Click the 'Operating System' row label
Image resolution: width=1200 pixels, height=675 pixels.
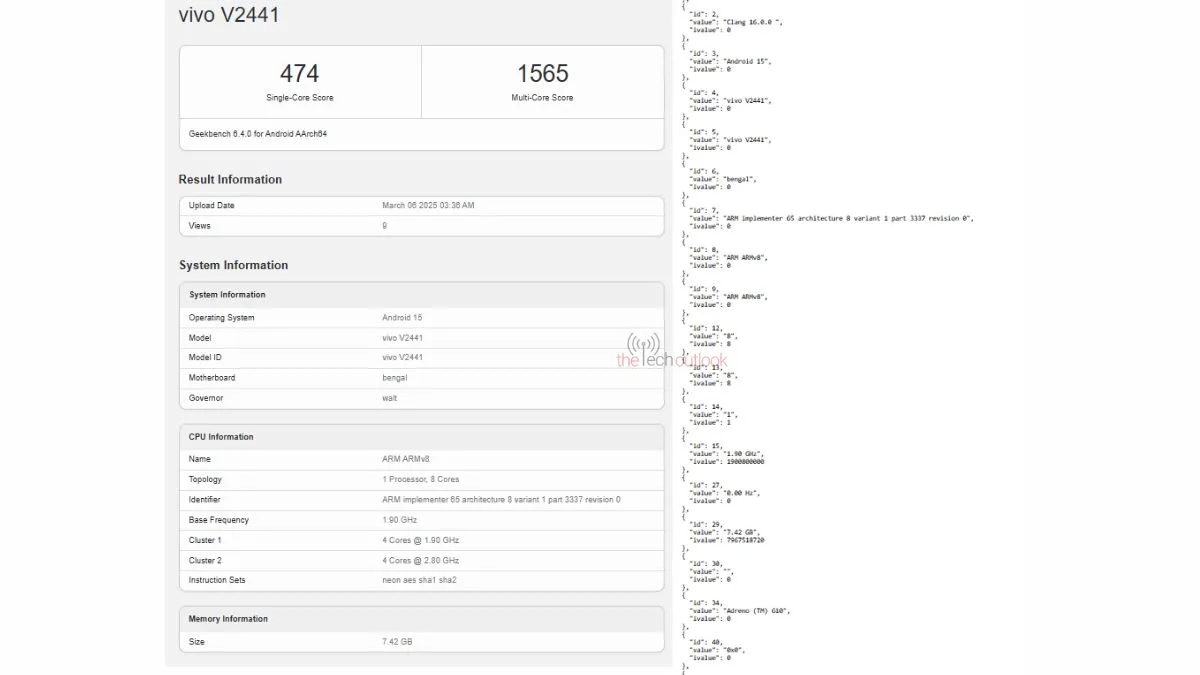click(x=222, y=318)
